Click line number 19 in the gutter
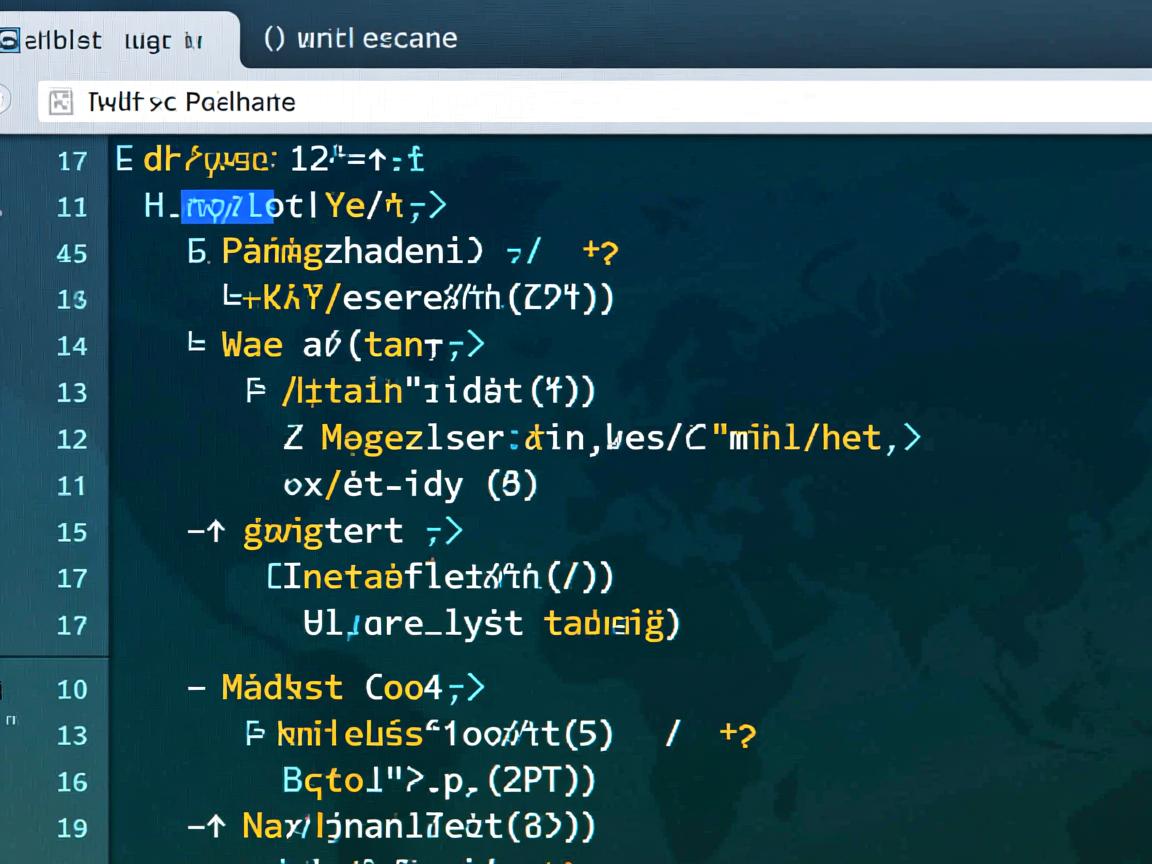Viewport: 1152px width, 864px height. pos(72,828)
